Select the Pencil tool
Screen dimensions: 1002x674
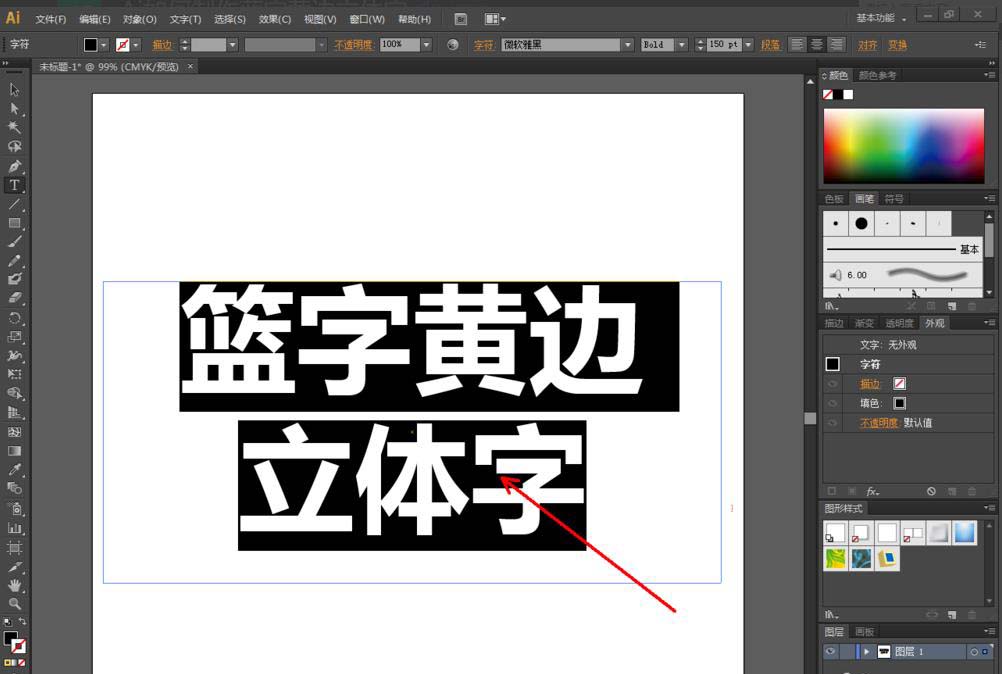(x=14, y=261)
